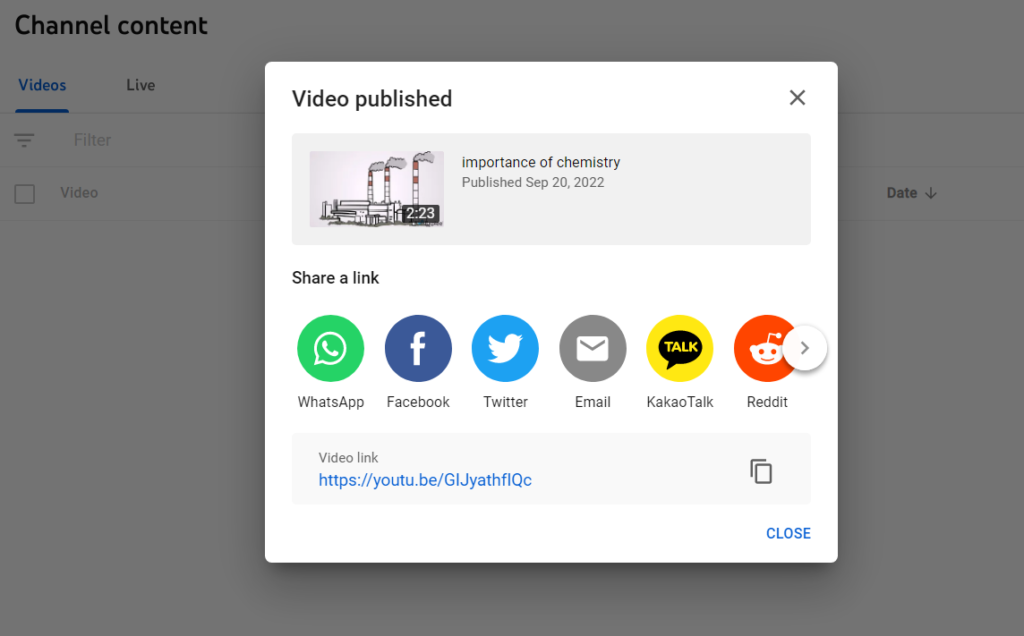Focus the Filter input field

coord(92,140)
